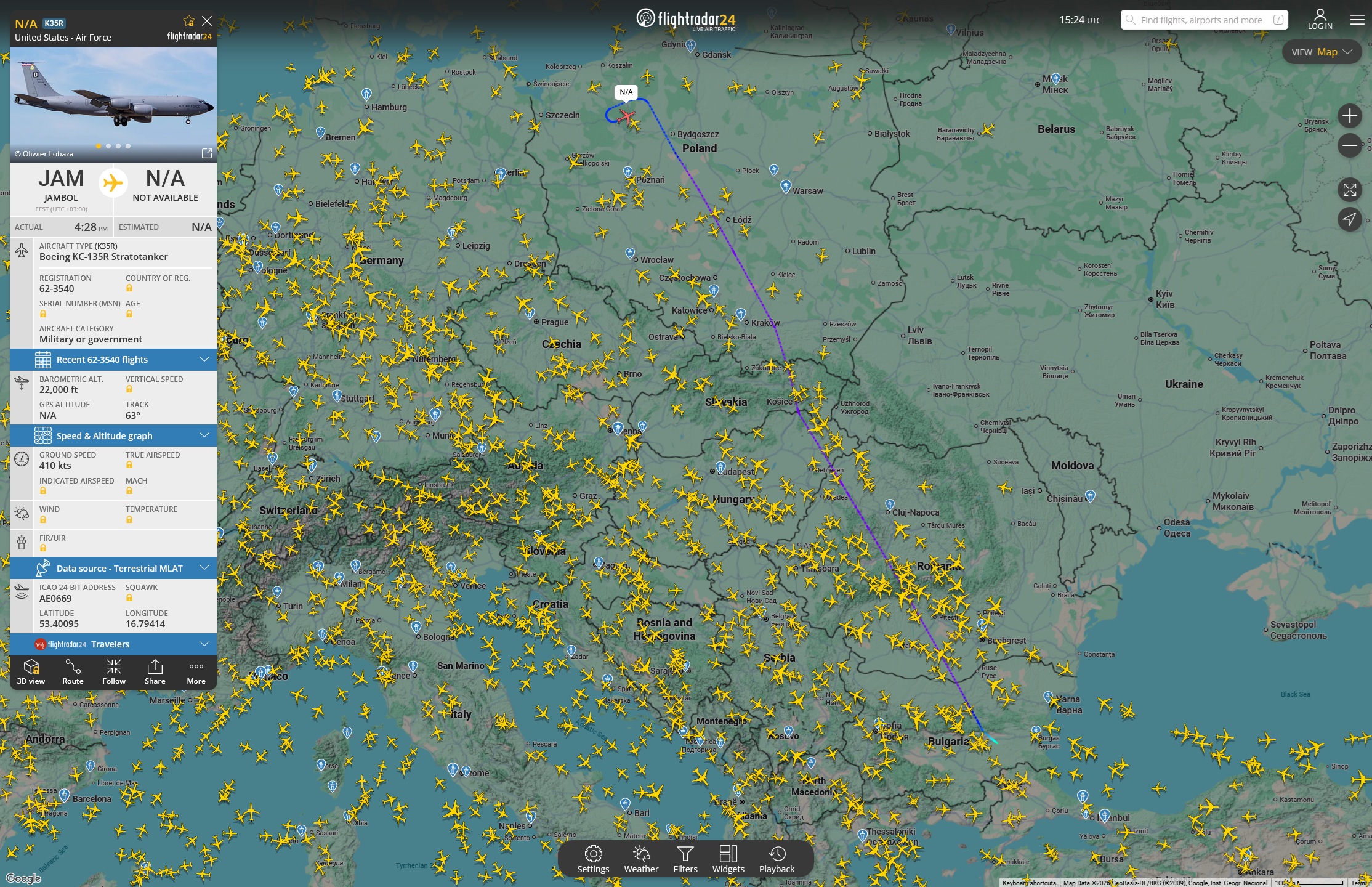Open Playback mode
1372x887 pixels.
click(777, 859)
